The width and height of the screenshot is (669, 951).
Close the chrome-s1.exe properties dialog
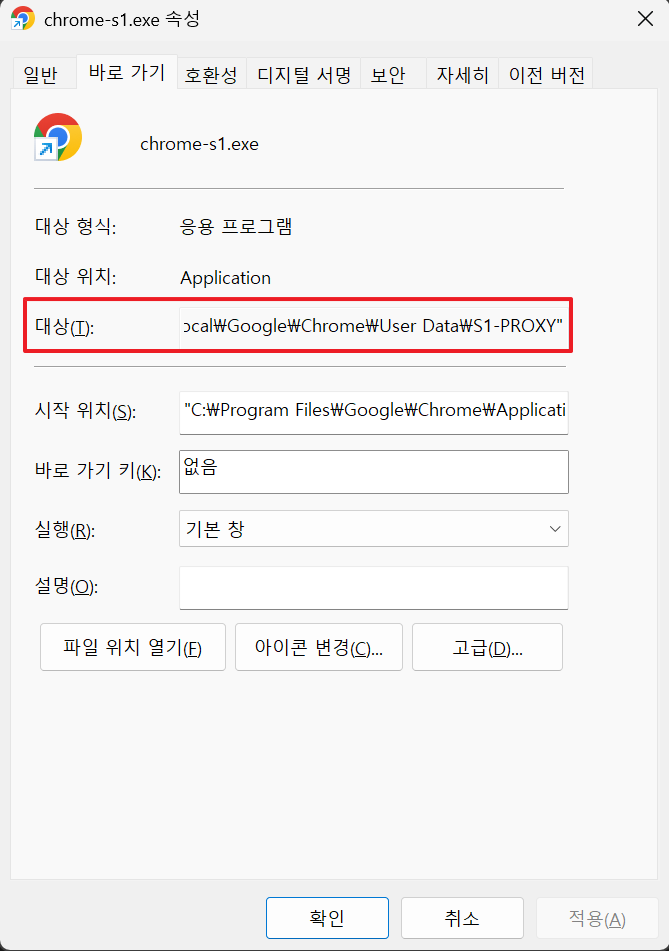646,19
